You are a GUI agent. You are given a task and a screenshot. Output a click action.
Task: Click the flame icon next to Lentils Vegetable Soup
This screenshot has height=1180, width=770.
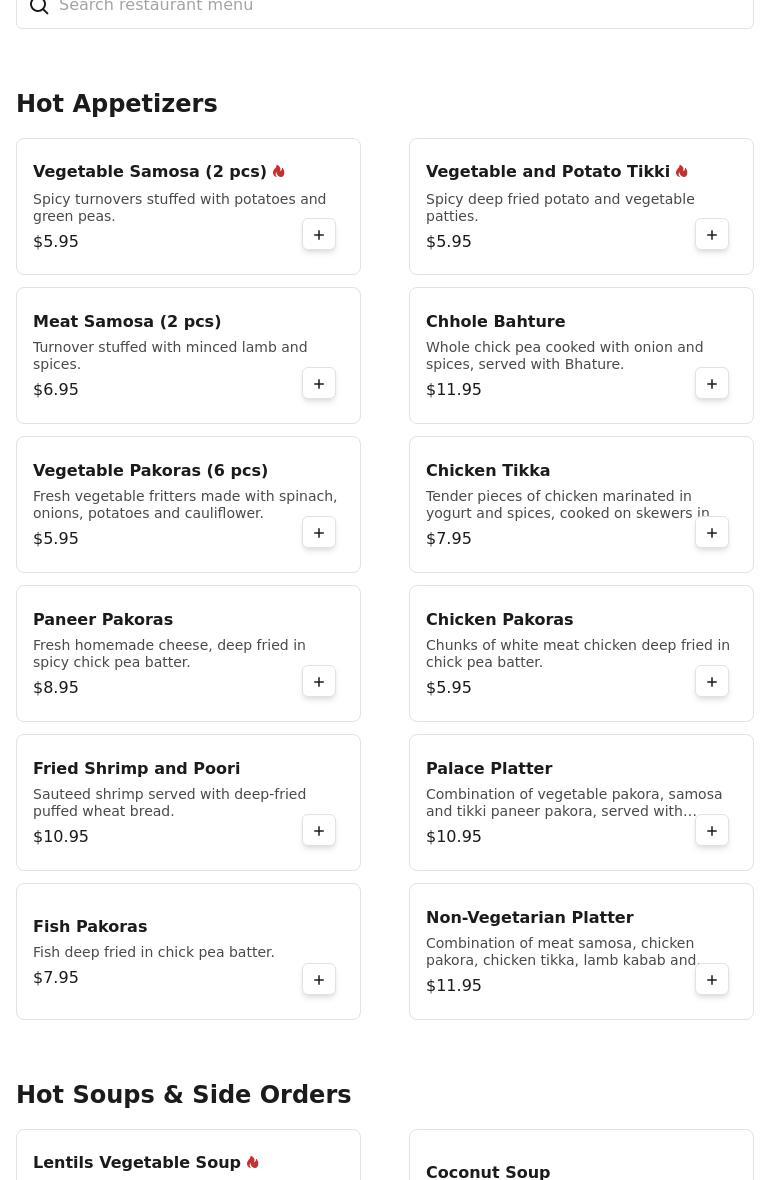coord(253,1162)
